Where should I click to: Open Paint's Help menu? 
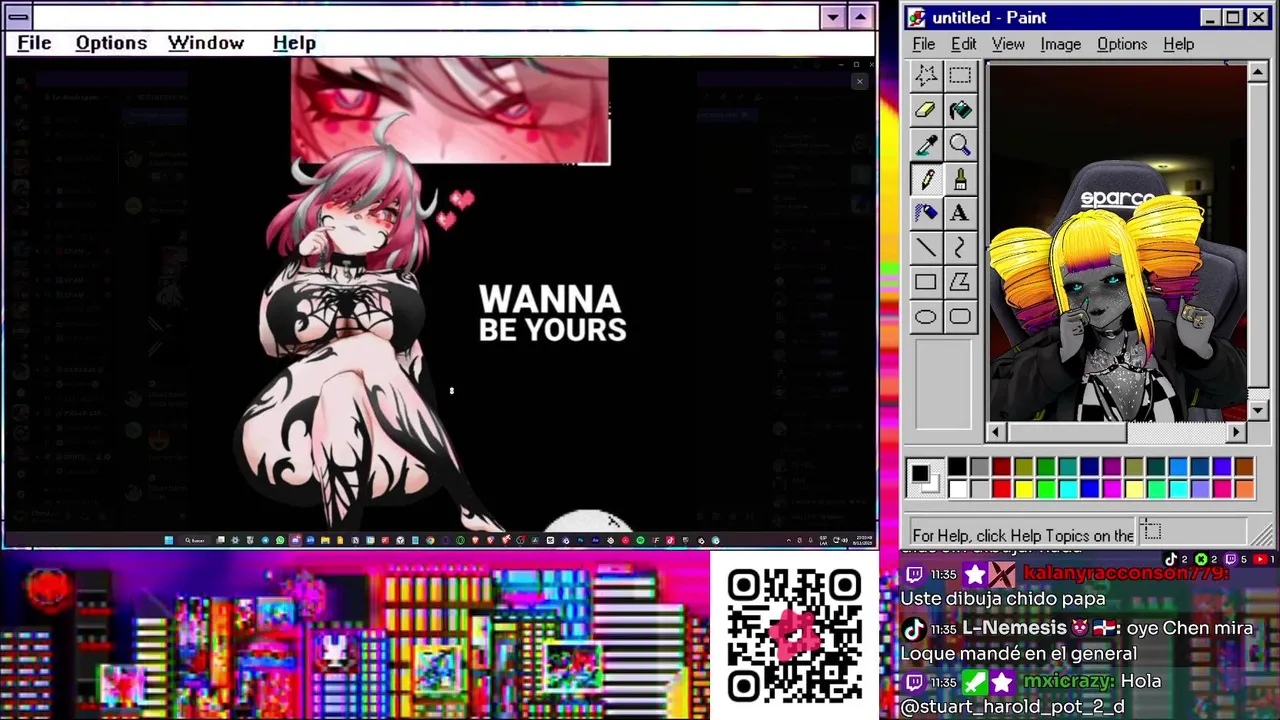click(x=1179, y=44)
